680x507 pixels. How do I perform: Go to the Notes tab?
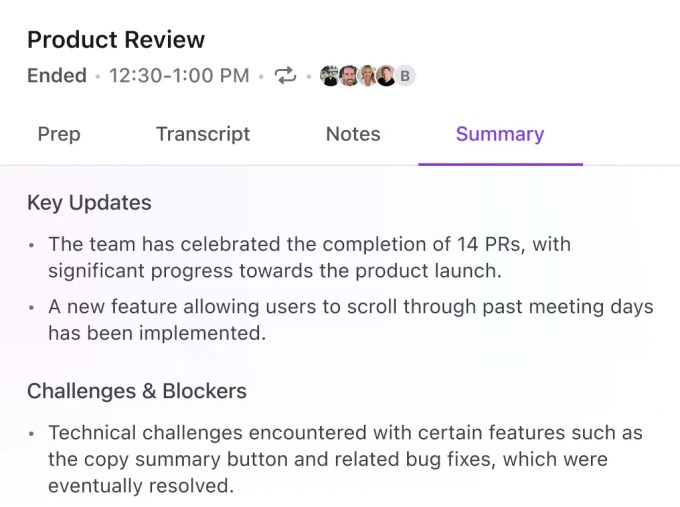click(353, 134)
